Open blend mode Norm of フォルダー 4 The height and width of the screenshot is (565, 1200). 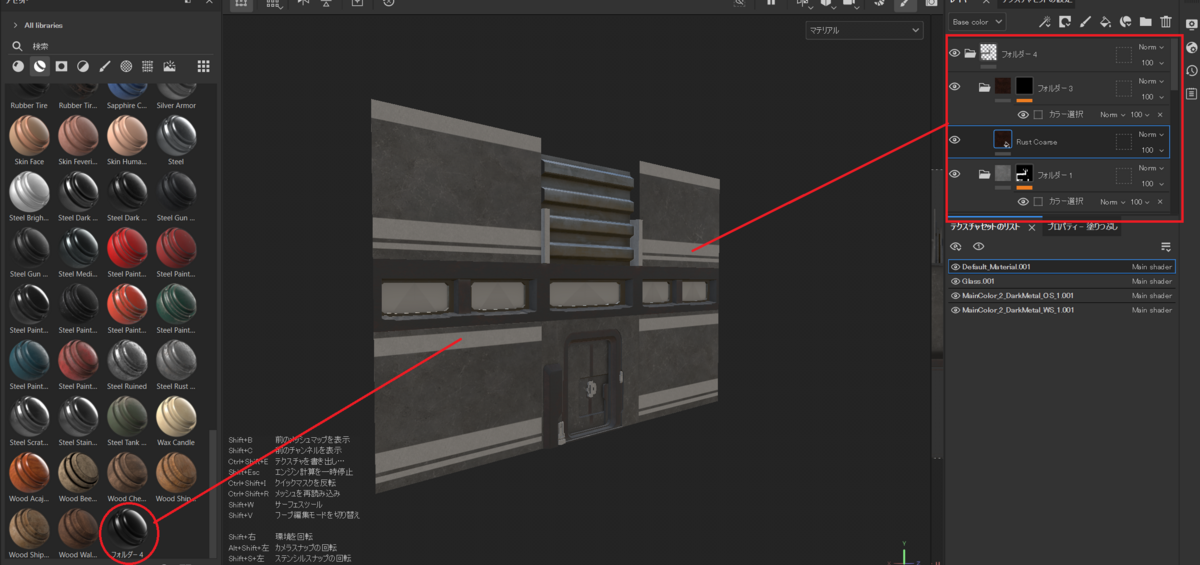[1151, 47]
